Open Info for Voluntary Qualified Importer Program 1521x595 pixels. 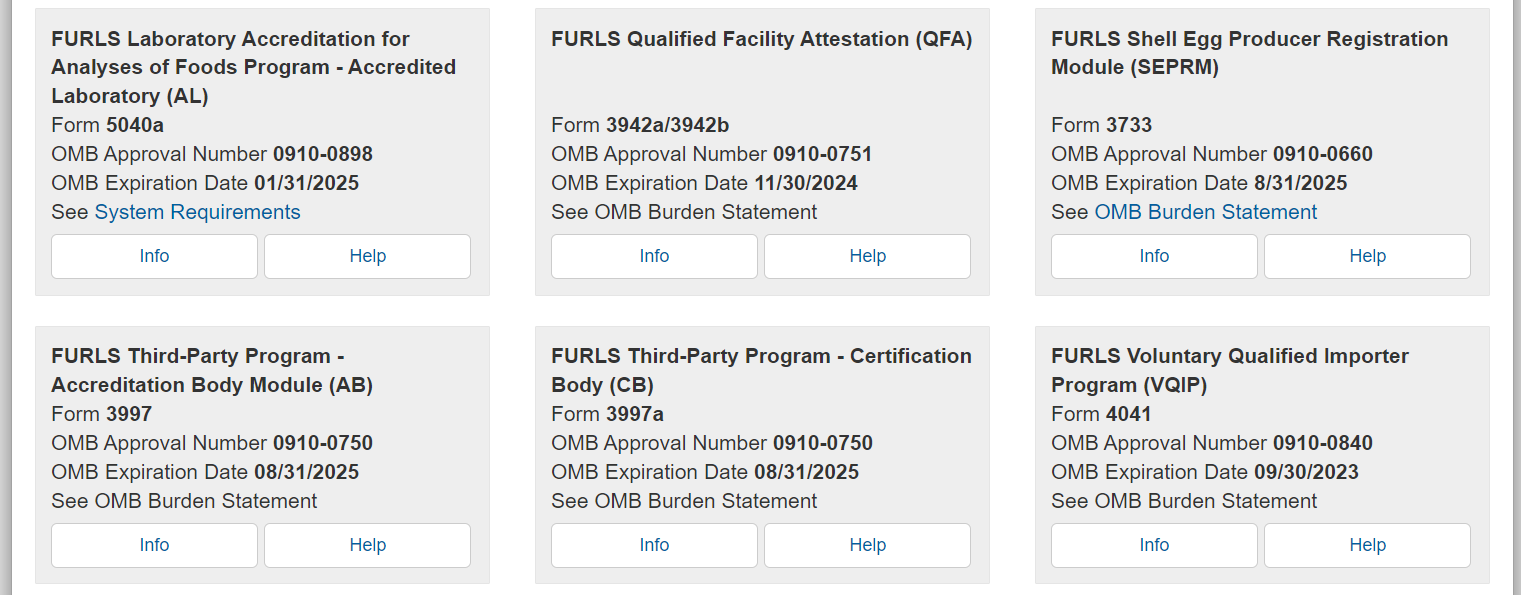[1154, 545]
